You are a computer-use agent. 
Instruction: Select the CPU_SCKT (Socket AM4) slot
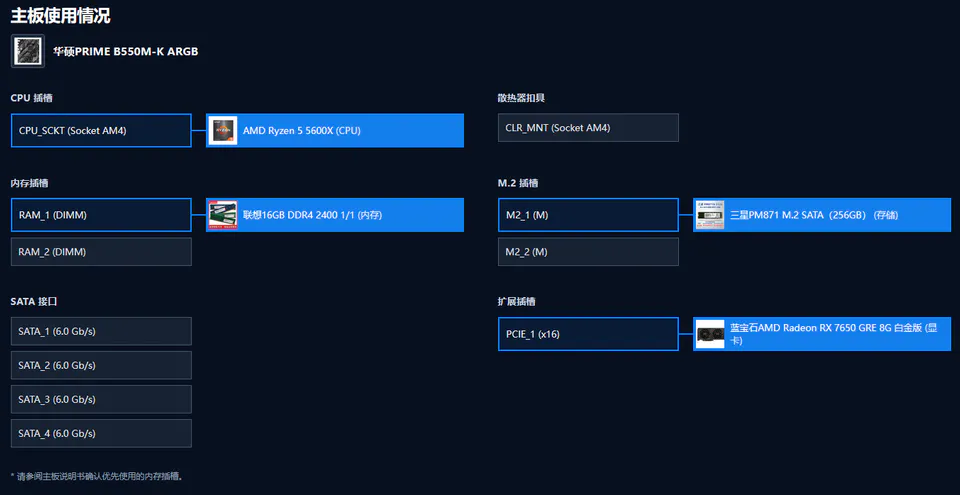point(101,130)
